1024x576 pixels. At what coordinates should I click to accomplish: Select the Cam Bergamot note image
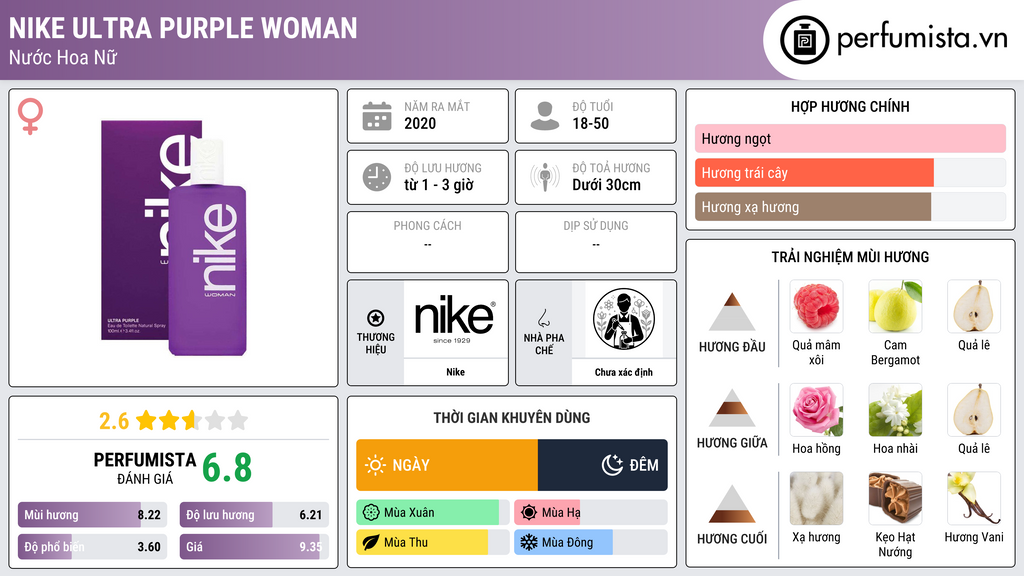pos(895,306)
